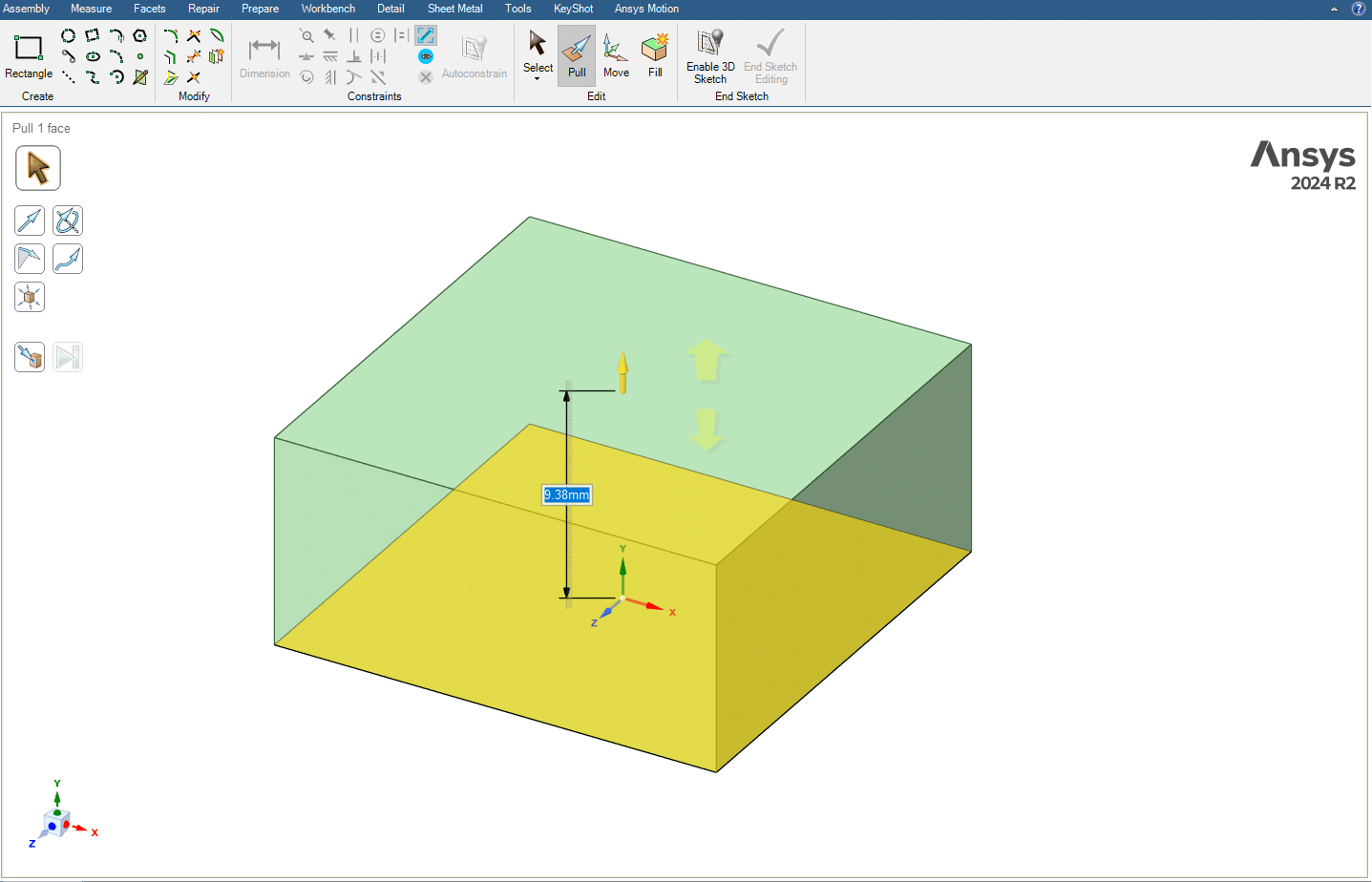1372x882 pixels.
Task: Click the Scale Body tool guide
Action: [30, 297]
